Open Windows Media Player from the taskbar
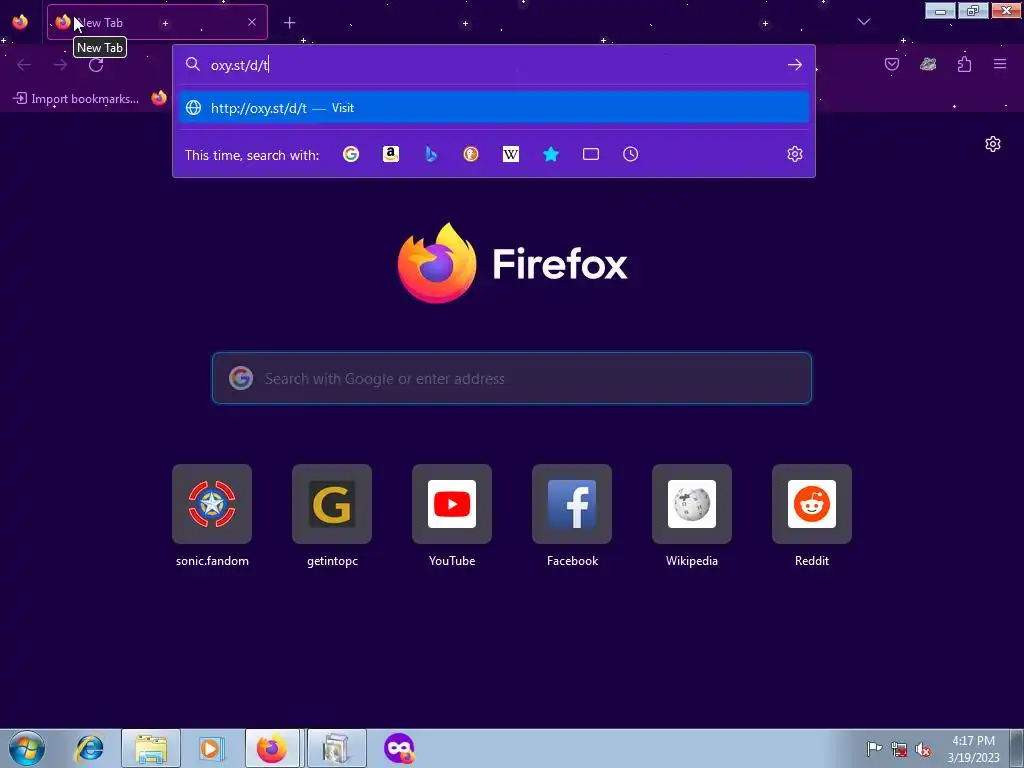1024x768 pixels. (x=212, y=748)
